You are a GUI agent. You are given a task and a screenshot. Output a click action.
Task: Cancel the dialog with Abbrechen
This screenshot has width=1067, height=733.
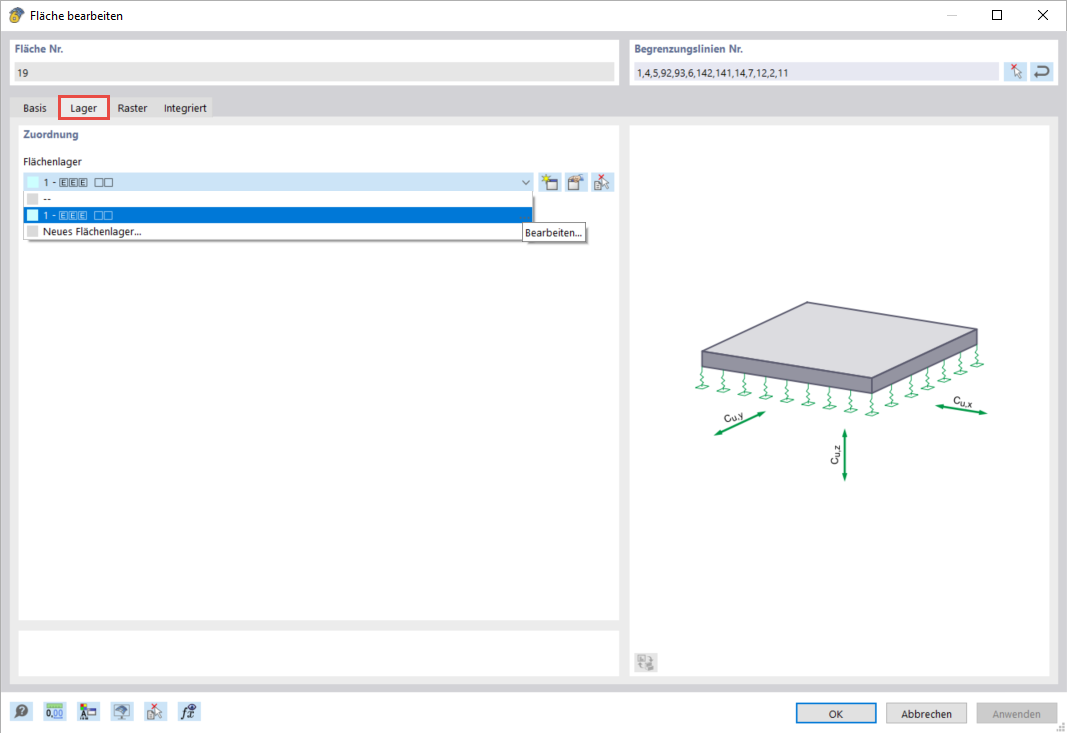(x=926, y=713)
